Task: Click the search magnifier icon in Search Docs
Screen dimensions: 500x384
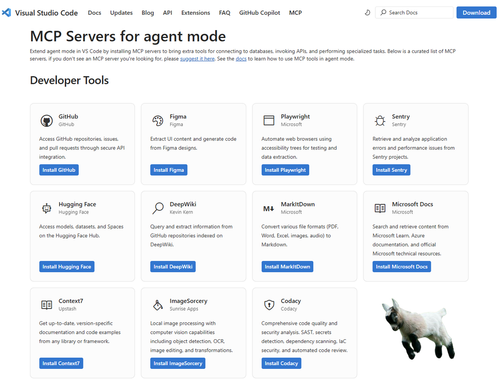Action: click(383, 12)
